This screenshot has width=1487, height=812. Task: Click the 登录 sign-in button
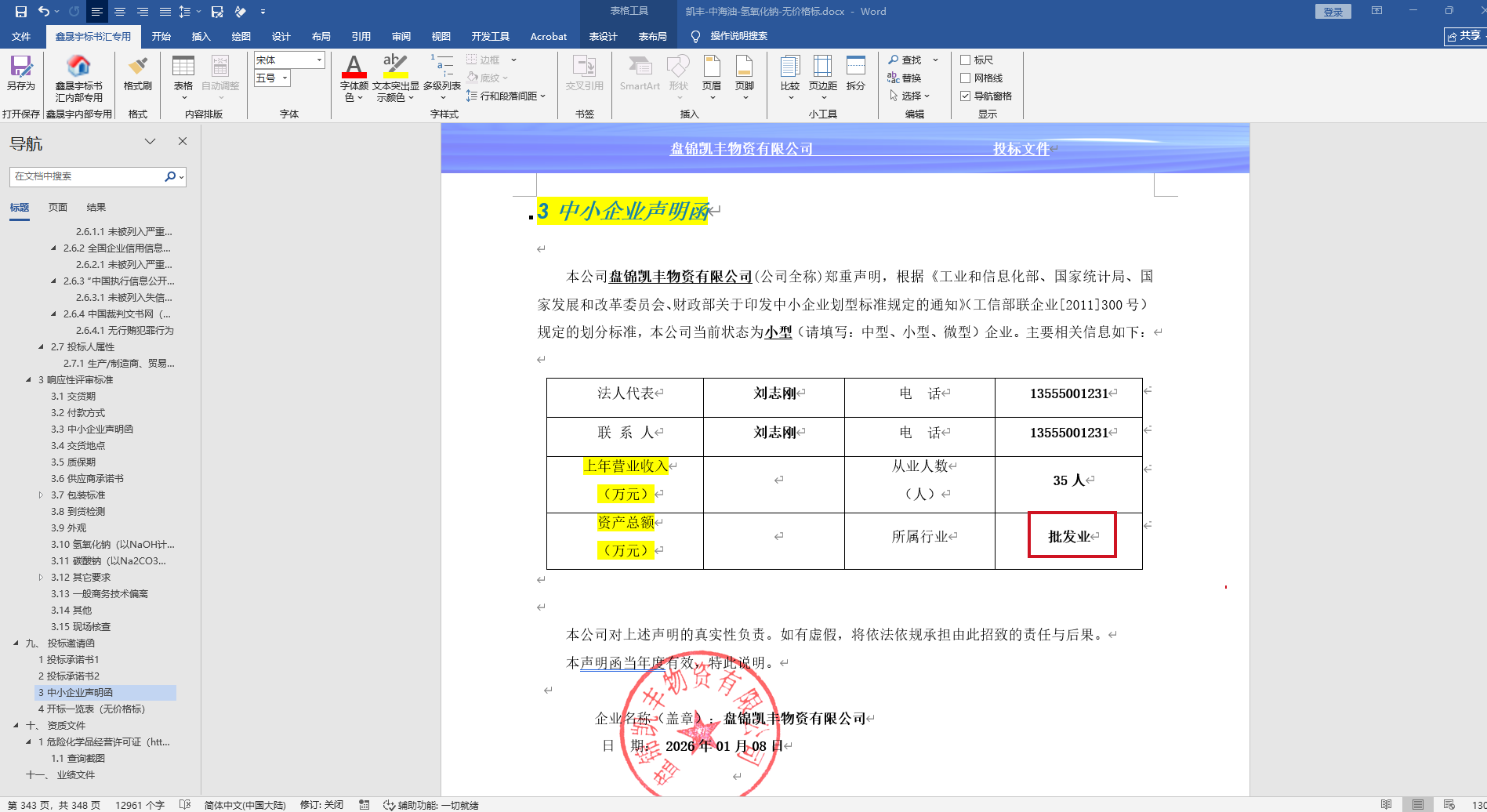[x=1333, y=12]
